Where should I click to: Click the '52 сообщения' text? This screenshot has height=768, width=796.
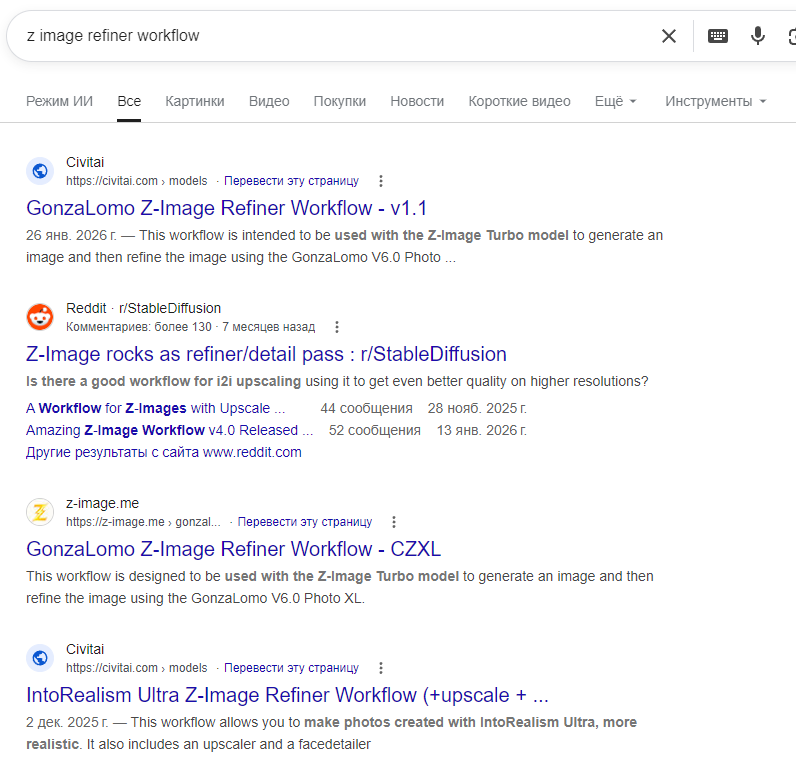click(x=375, y=430)
